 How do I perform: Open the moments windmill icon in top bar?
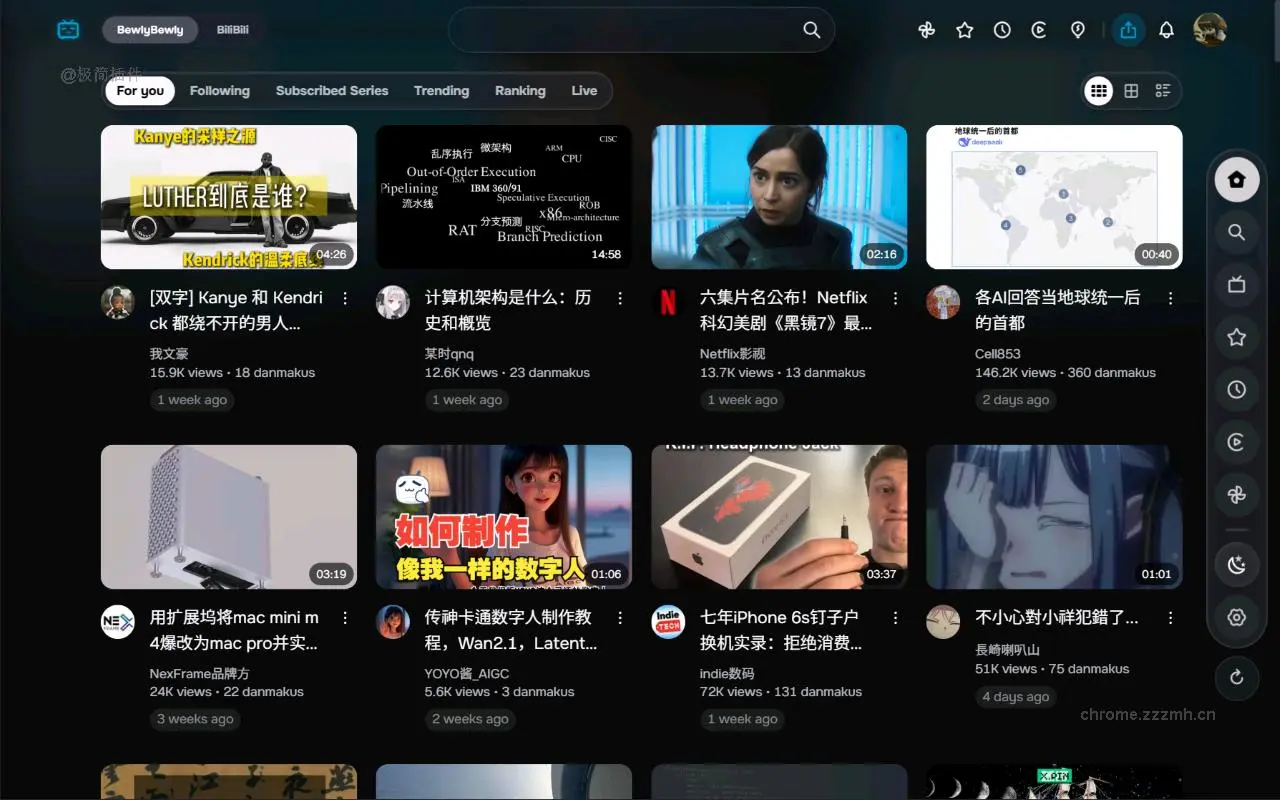pos(926,29)
